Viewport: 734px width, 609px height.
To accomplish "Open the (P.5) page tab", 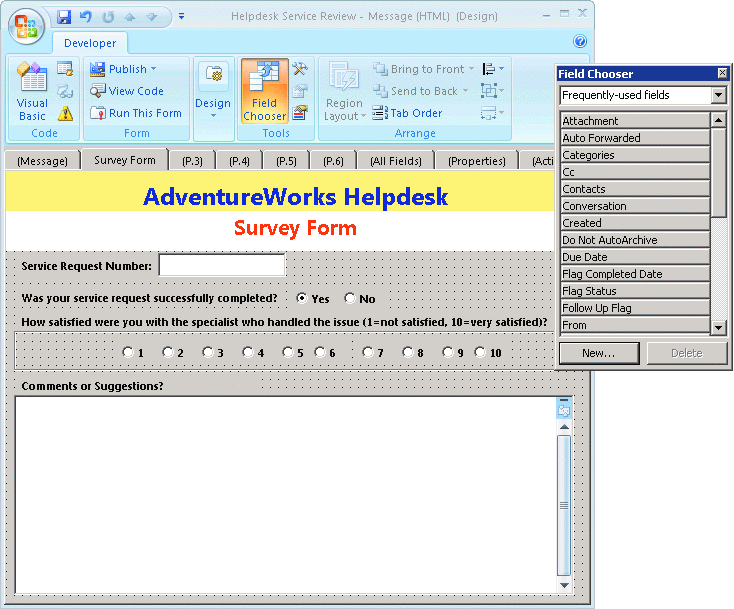I will click(286, 161).
